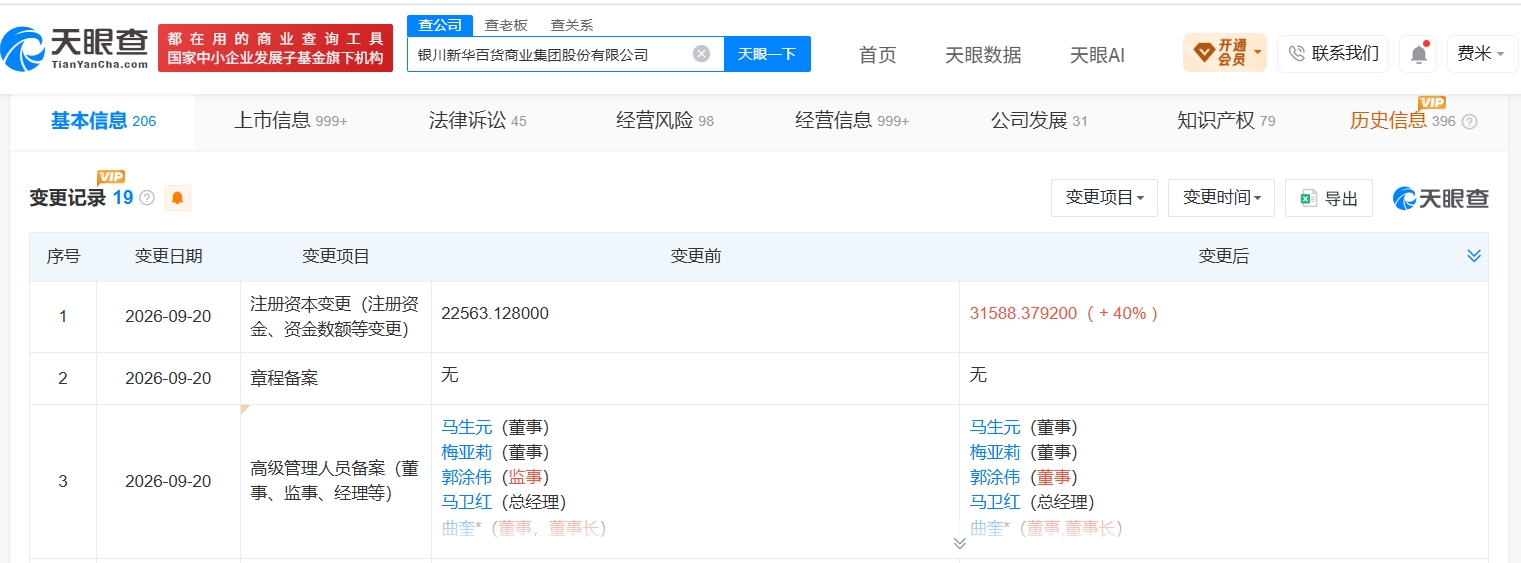Click the red banner about 商业查询工具
This screenshot has height=563, width=1521.
point(275,48)
